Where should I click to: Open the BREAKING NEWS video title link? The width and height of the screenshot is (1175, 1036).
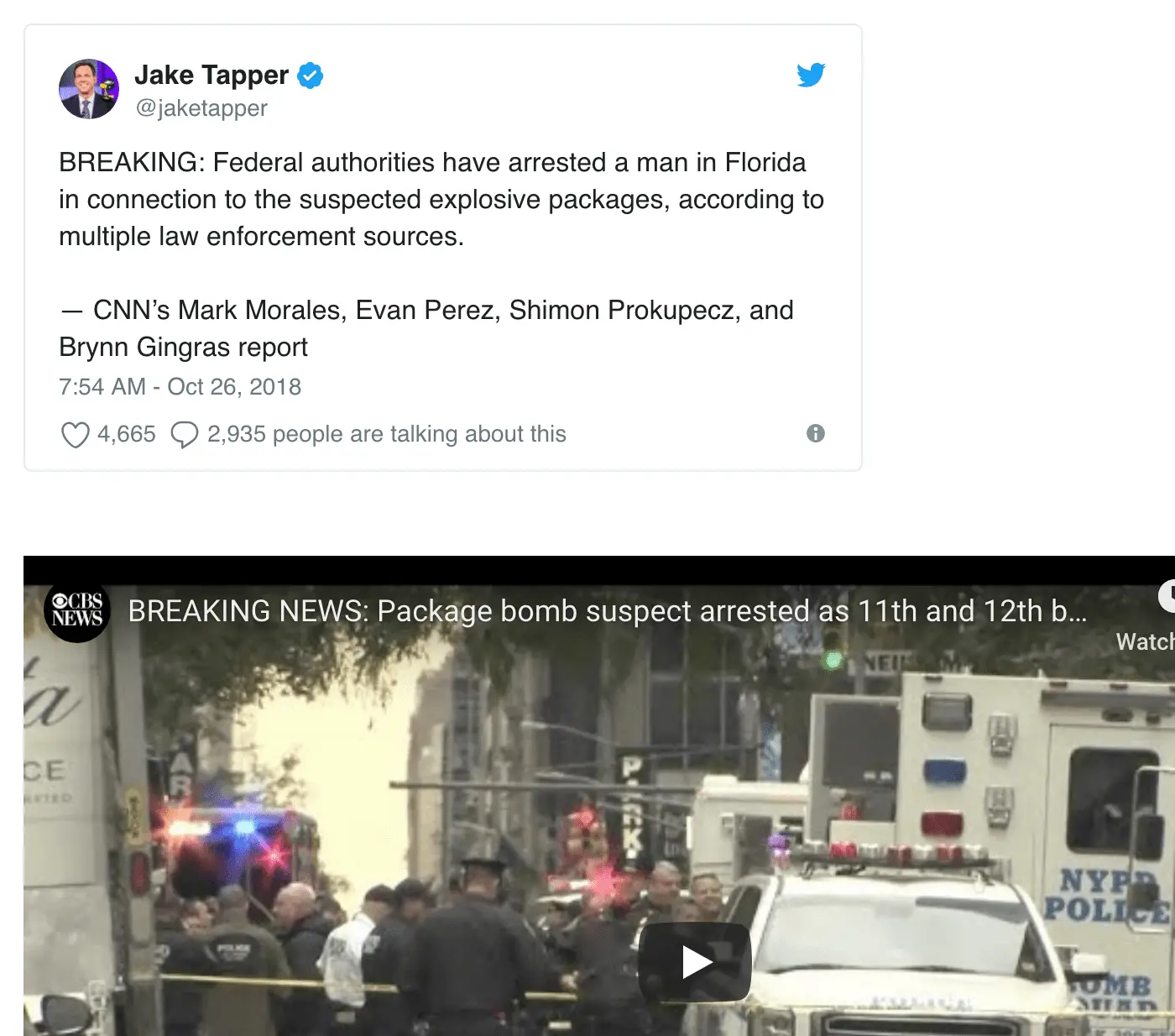pyautogui.click(x=608, y=611)
